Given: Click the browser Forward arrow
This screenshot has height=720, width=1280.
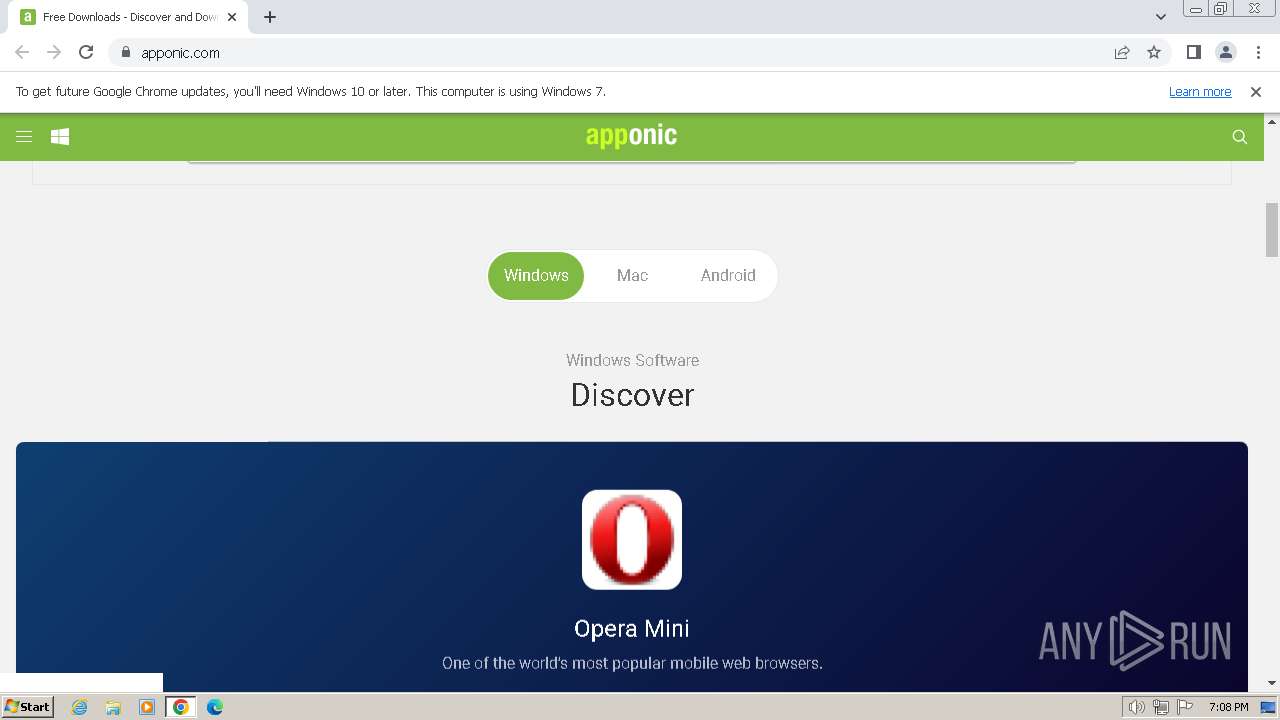Looking at the screenshot, I should click(54, 53).
